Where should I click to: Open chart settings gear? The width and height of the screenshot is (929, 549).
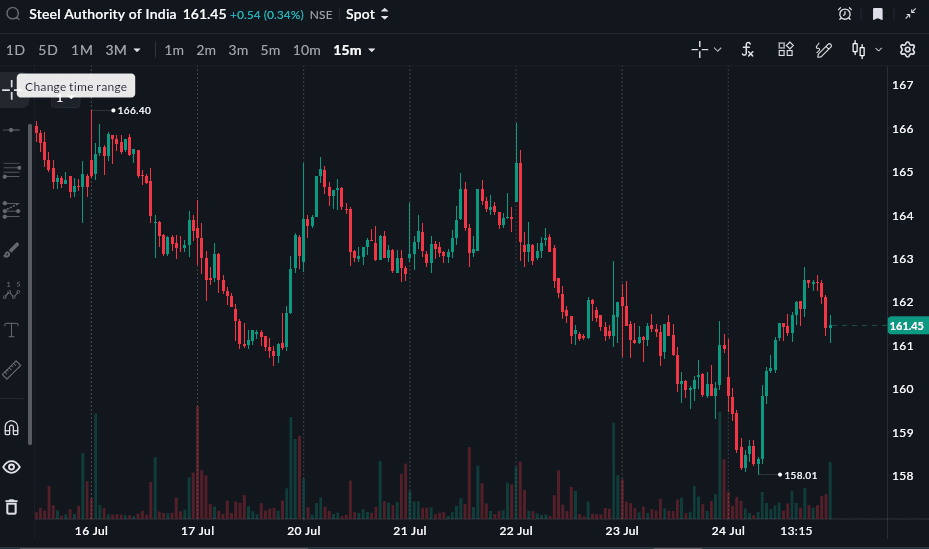coord(907,50)
